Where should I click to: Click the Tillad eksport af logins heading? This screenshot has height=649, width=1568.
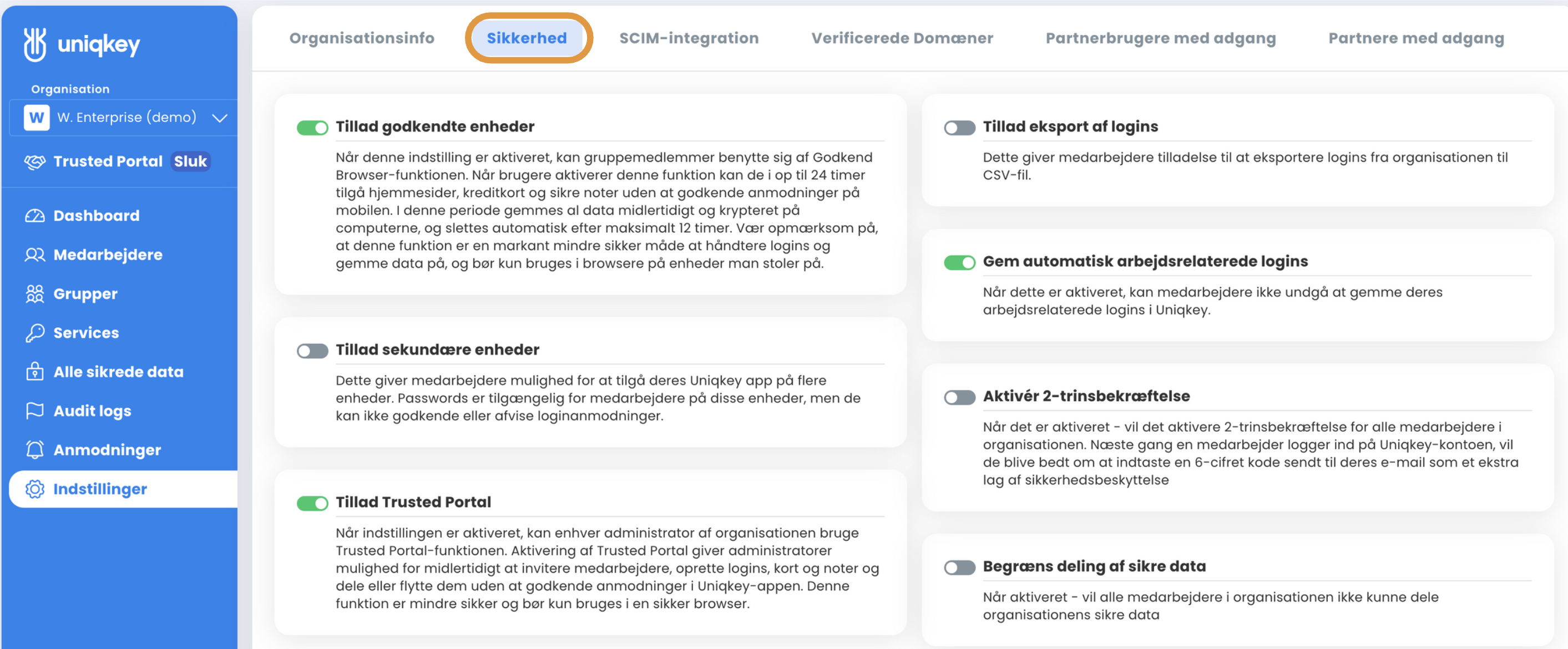[x=1070, y=126]
